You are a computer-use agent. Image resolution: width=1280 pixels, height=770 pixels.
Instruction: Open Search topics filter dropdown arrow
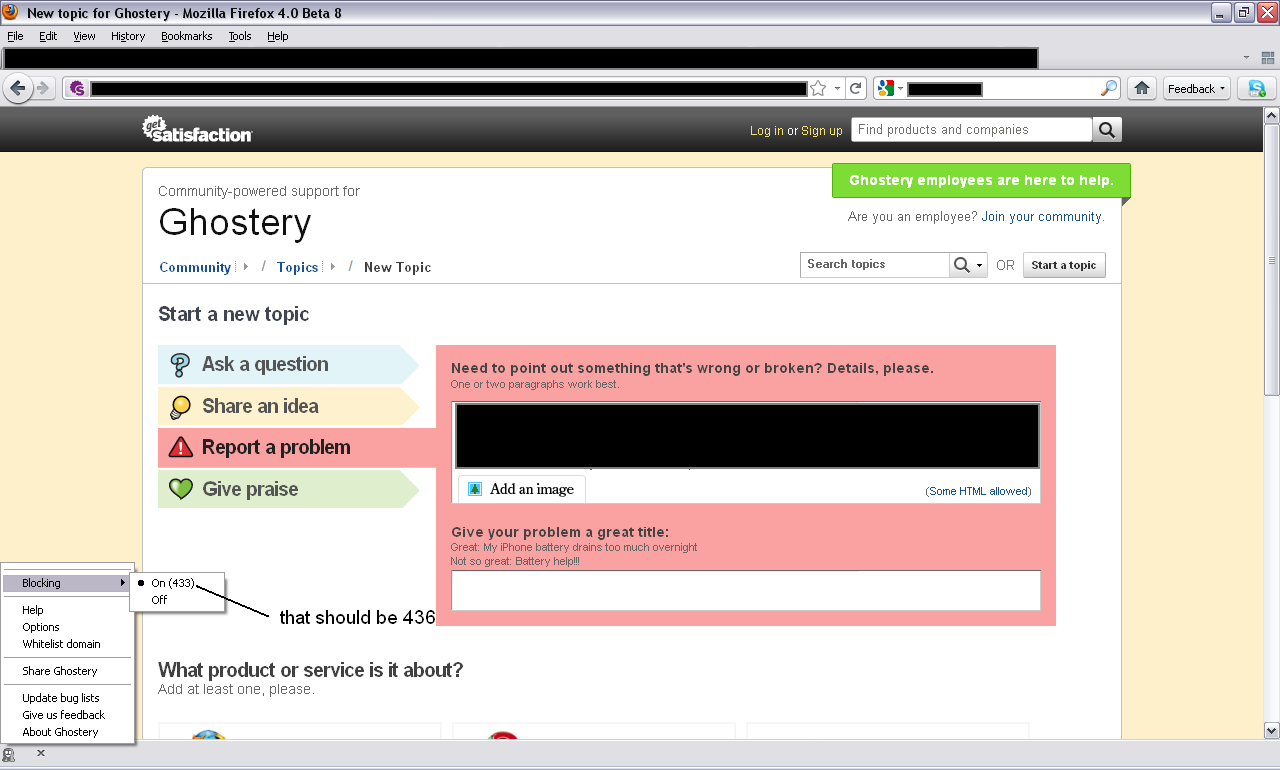(x=980, y=266)
